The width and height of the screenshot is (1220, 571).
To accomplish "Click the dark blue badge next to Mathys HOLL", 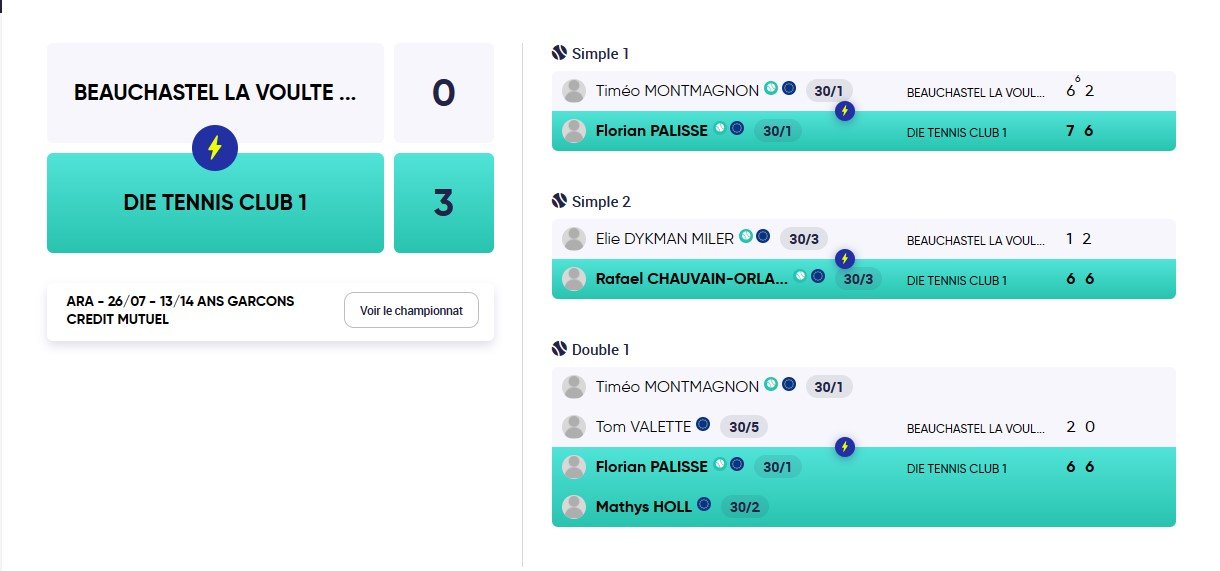I will (704, 505).
